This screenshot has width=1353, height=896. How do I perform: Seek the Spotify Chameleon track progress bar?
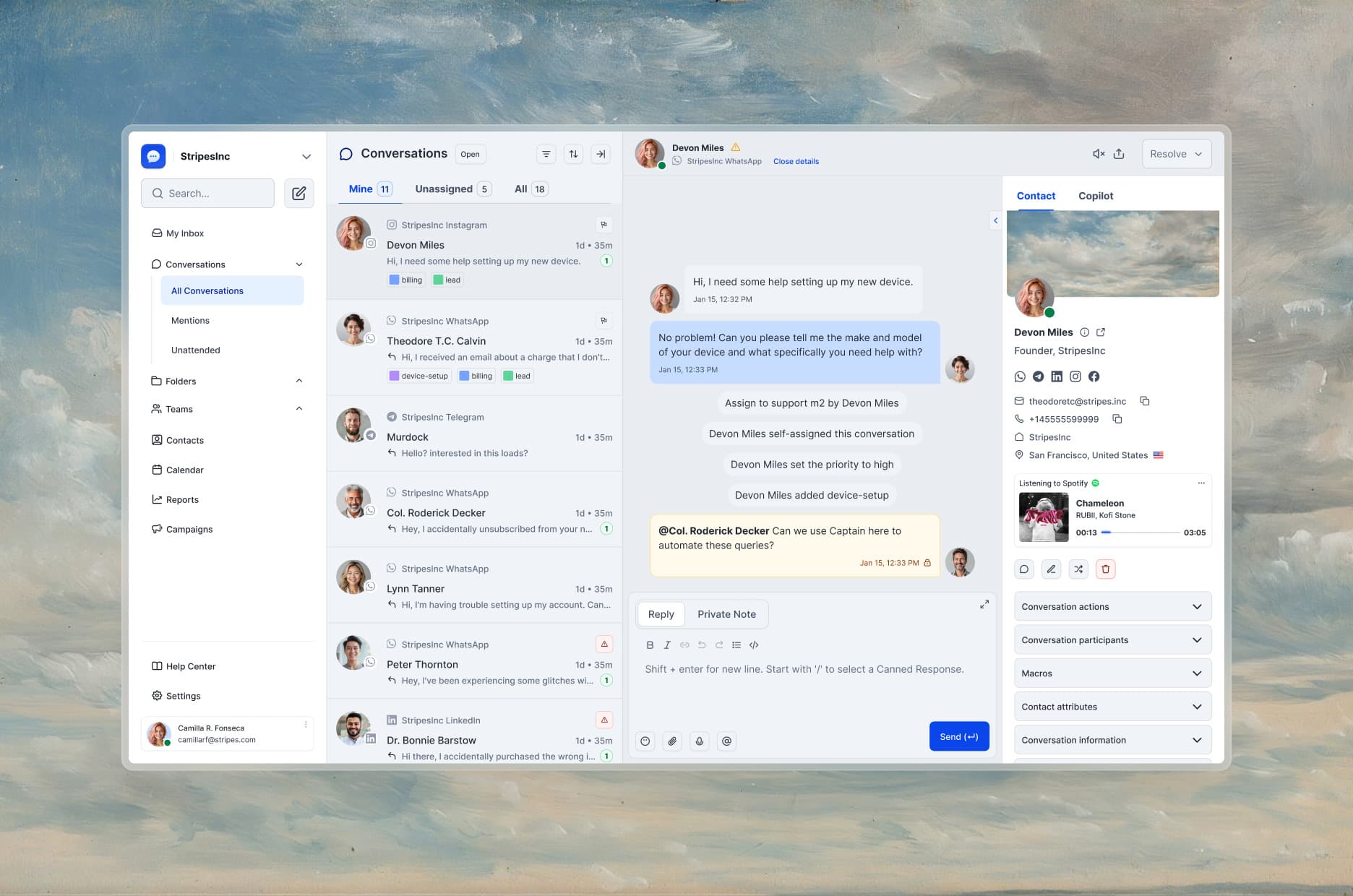click(1140, 533)
